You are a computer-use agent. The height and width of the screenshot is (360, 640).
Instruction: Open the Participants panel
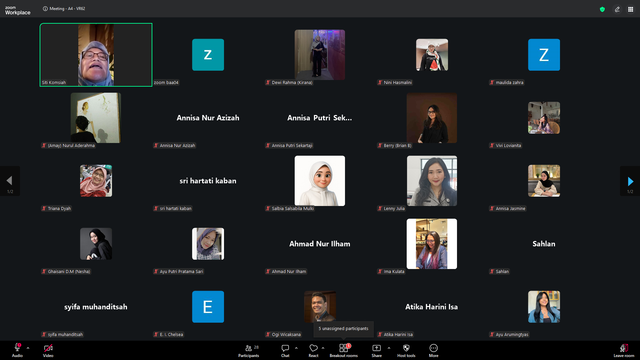(x=249, y=350)
